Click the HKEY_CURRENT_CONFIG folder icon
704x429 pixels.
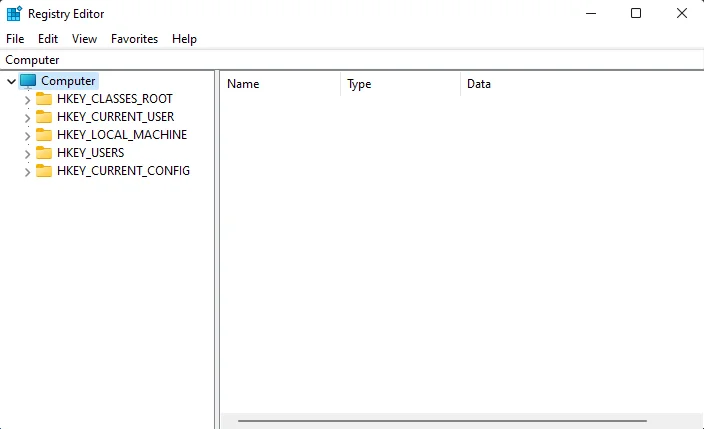[44, 171]
